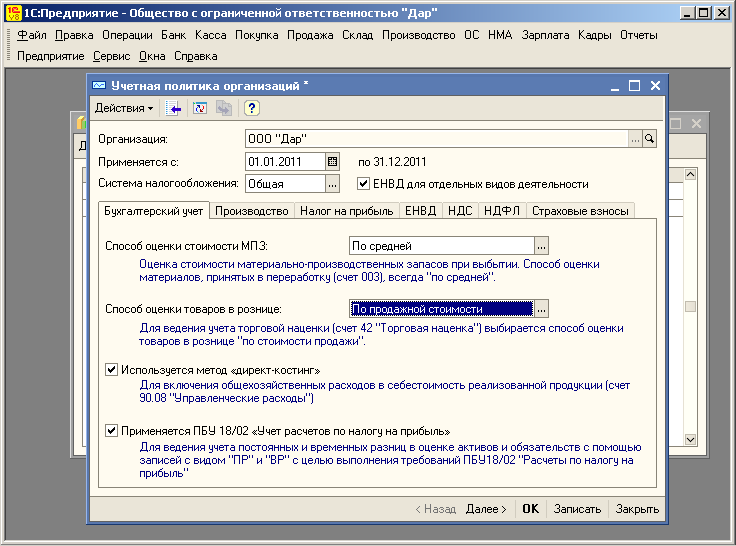Click the Далее > button
The width and height of the screenshot is (736, 546).
(486, 509)
